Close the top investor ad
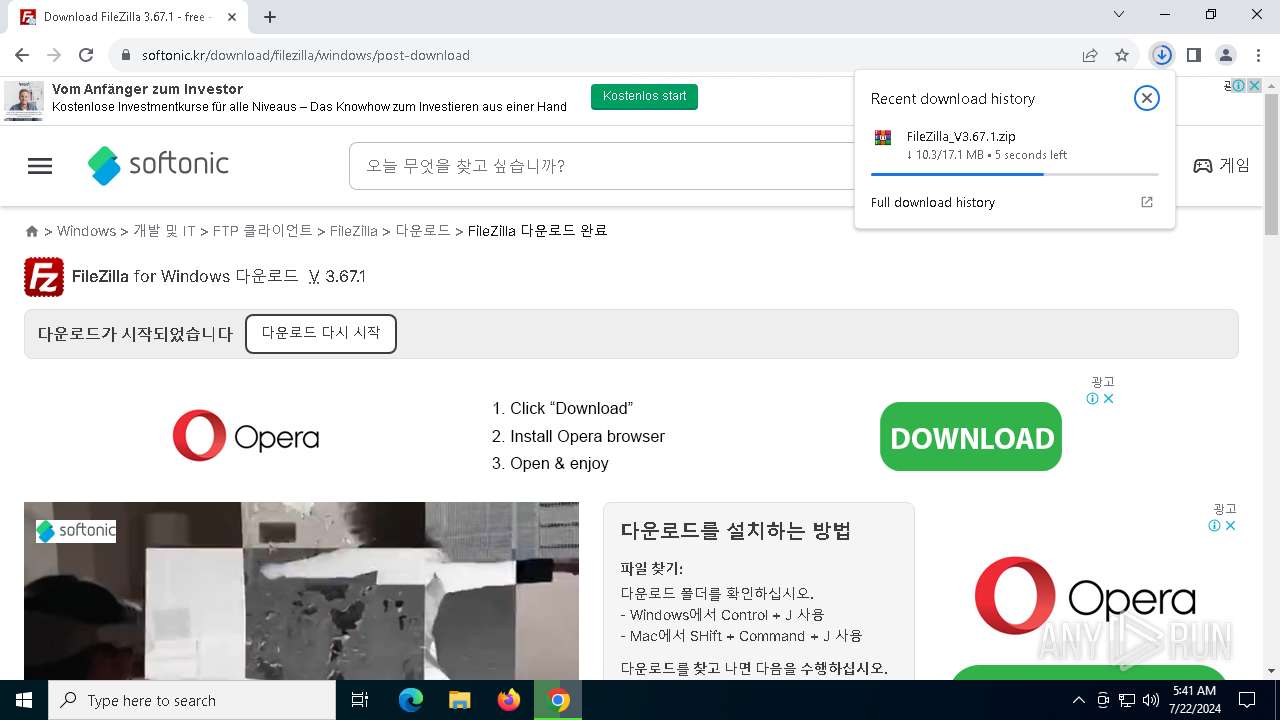Screen dimensions: 1280x720 1254,86
